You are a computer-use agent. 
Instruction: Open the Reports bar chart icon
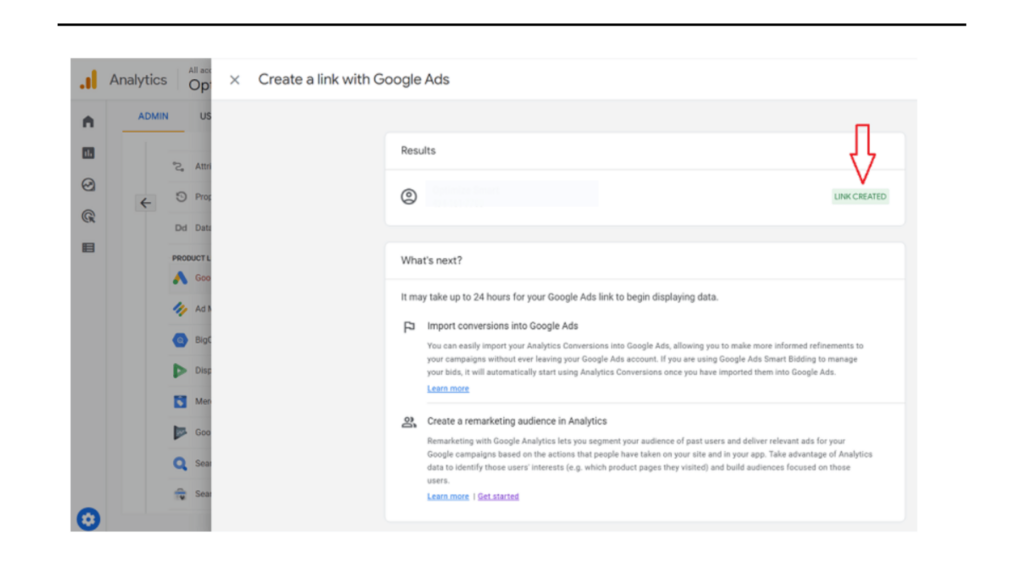(x=88, y=153)
